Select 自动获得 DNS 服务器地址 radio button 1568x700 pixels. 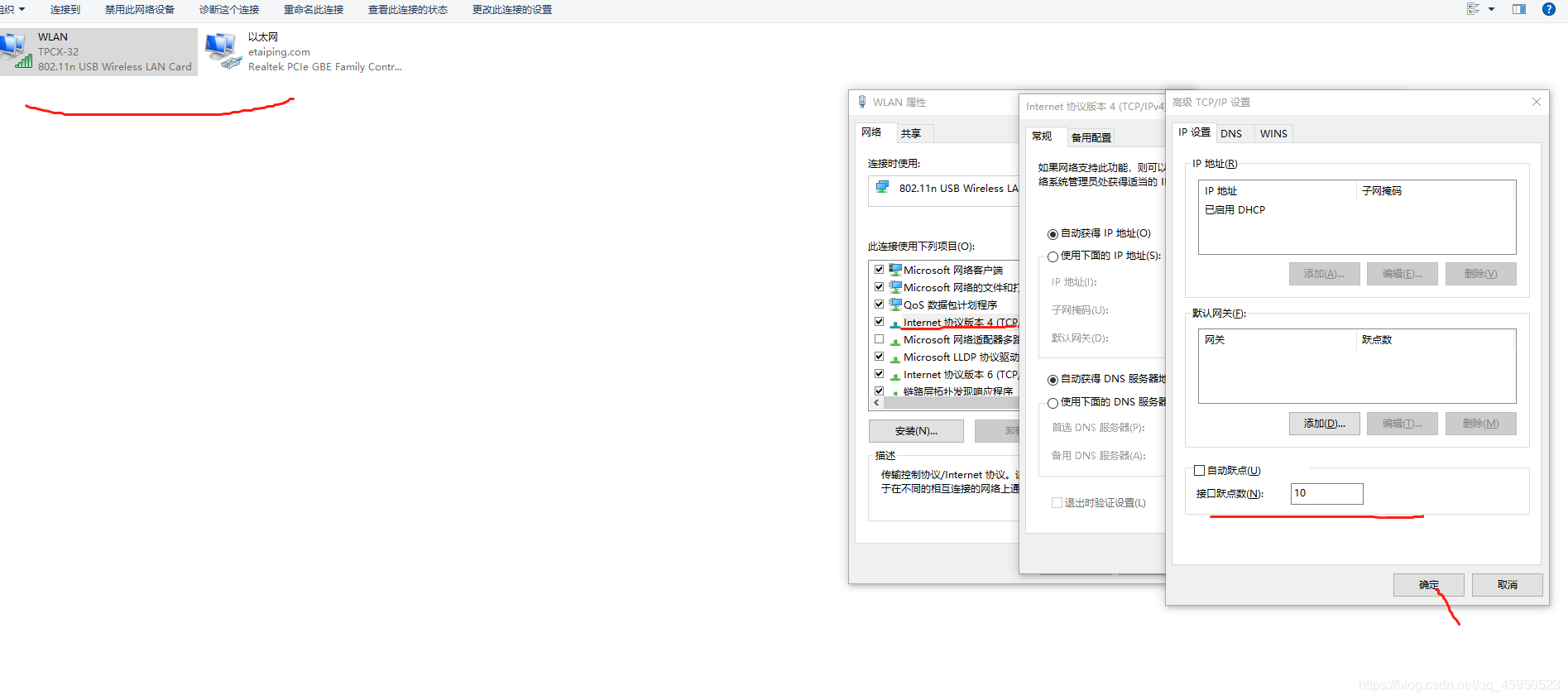(1053, 380)
